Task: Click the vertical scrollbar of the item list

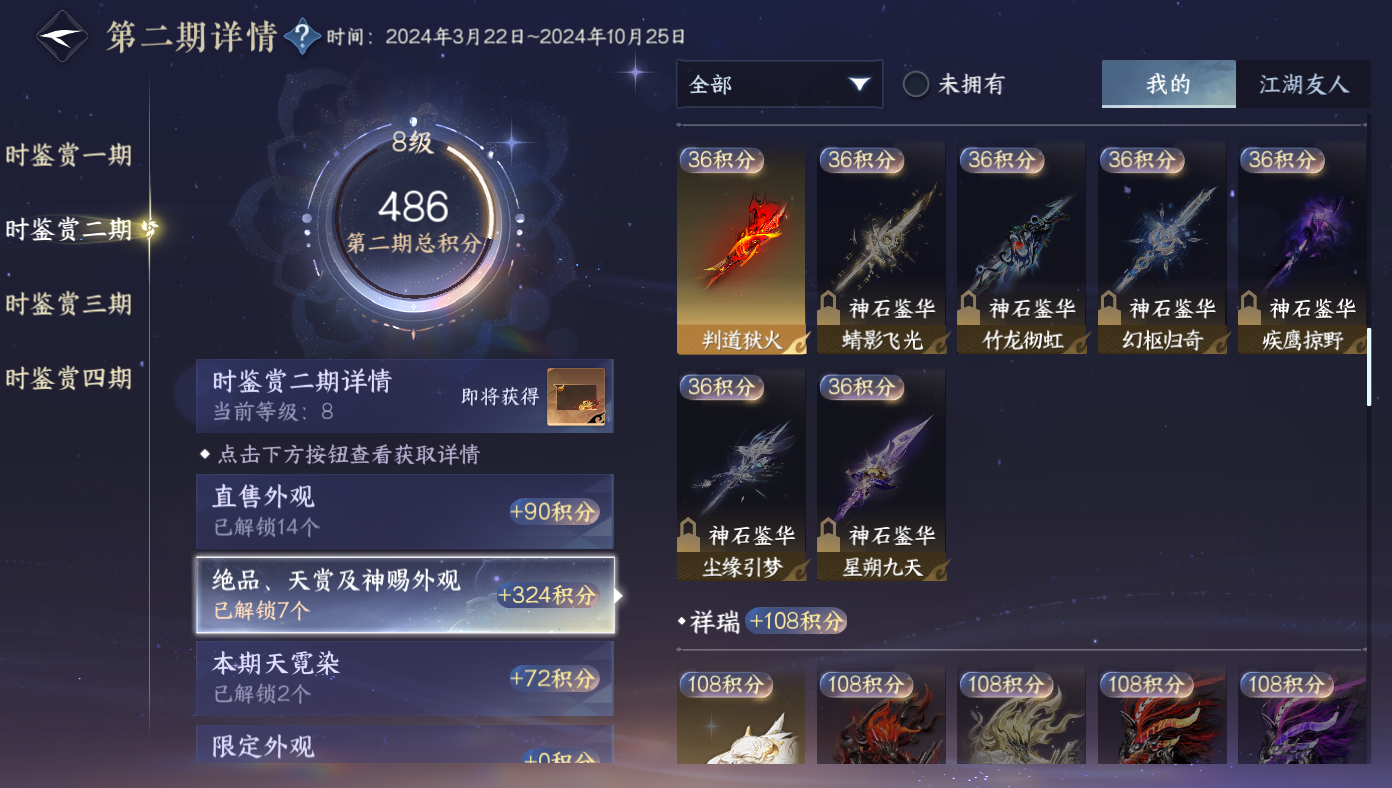Action: pos(1369,366)
